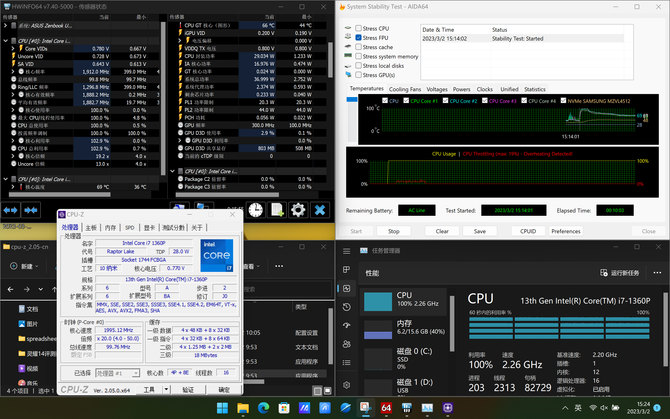Open Task Manager Processes page icon
The width and height of the screenshot is (670, 419).
pos(347,270)
